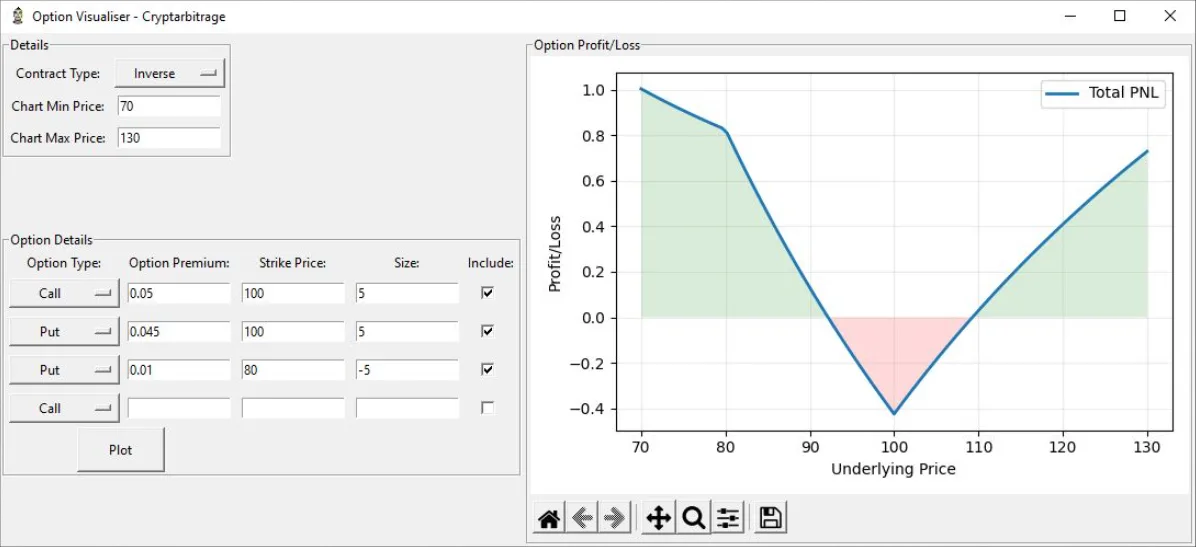1196x547 pixels.
Task: Click the Contract Type label
Action: pyautogui.click(x=58, y=74)
